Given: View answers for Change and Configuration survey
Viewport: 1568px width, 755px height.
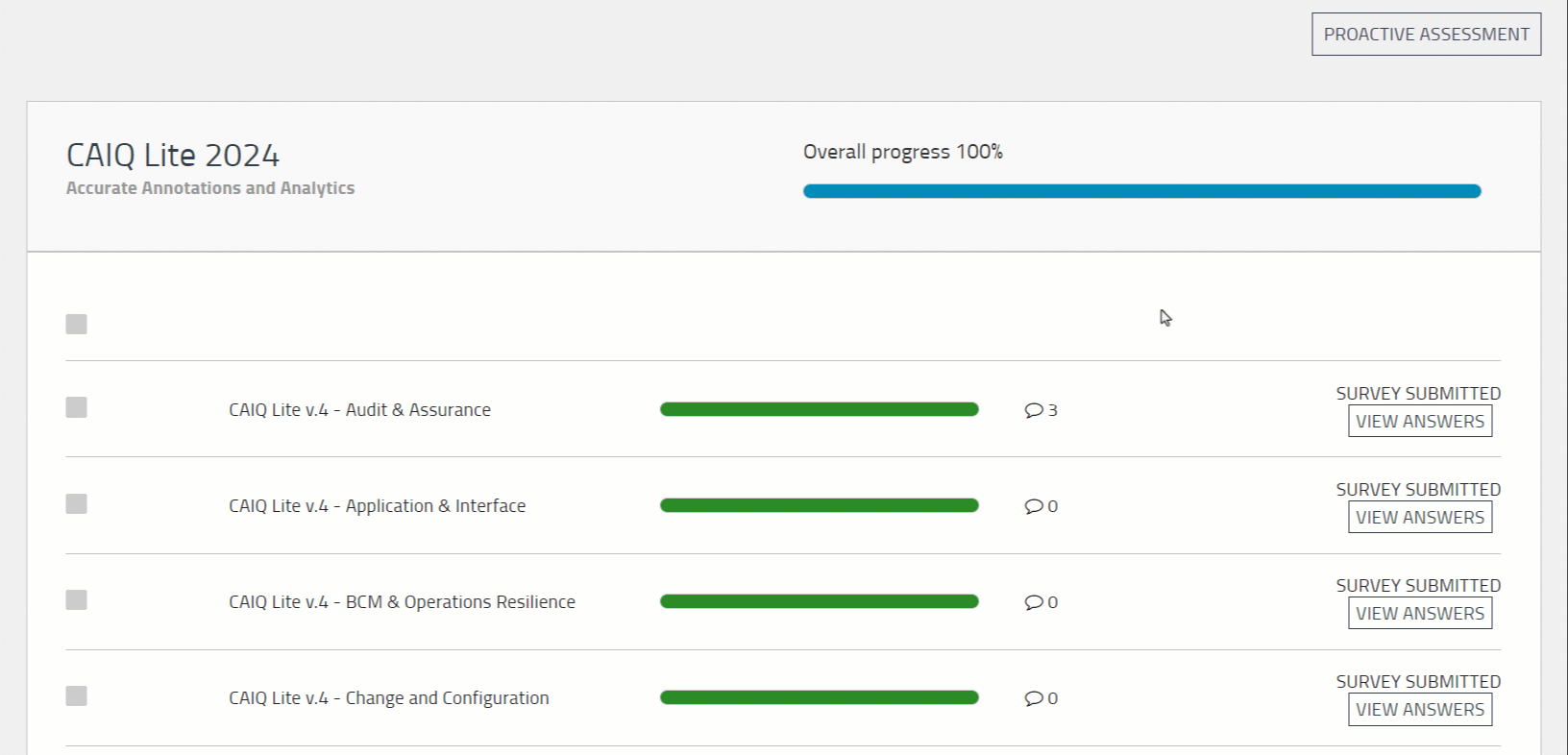Looking at the screenshot, I should (x=1419, y=710).
